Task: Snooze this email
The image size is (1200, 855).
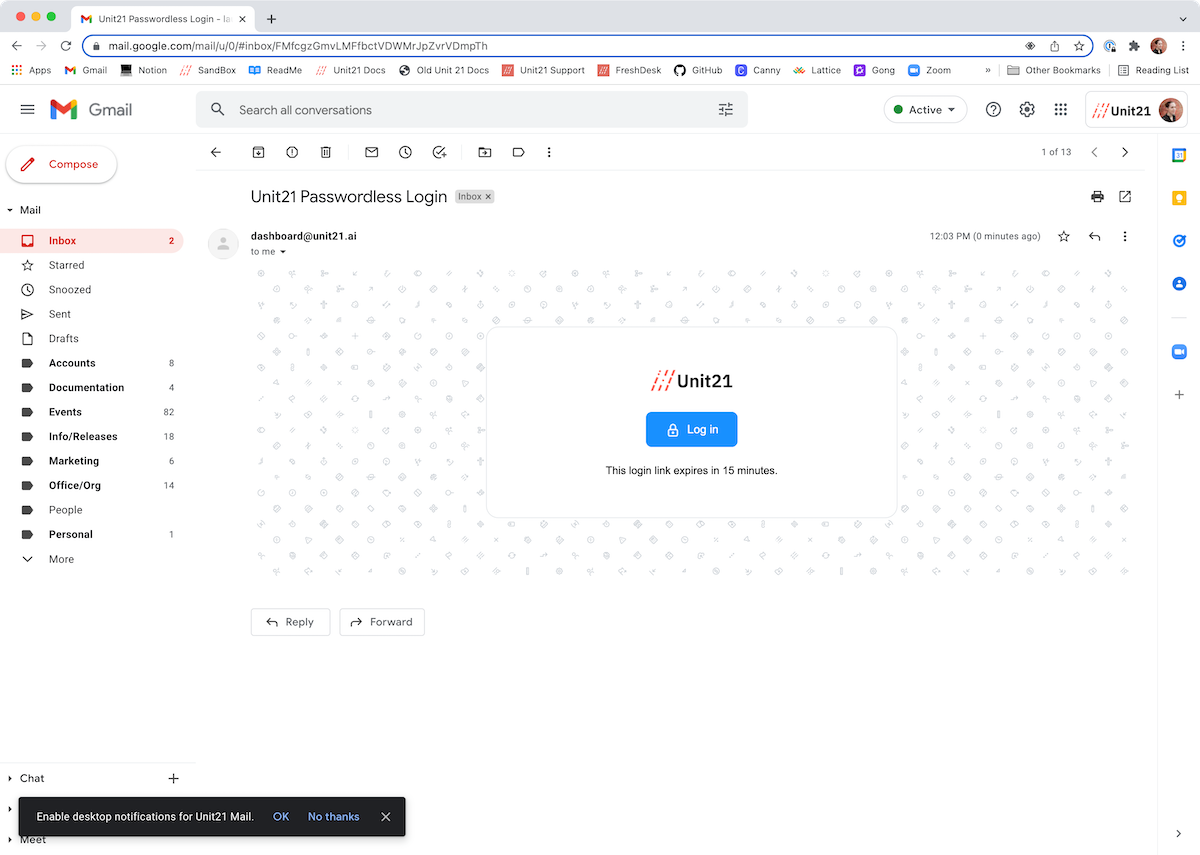Action: 405,152
